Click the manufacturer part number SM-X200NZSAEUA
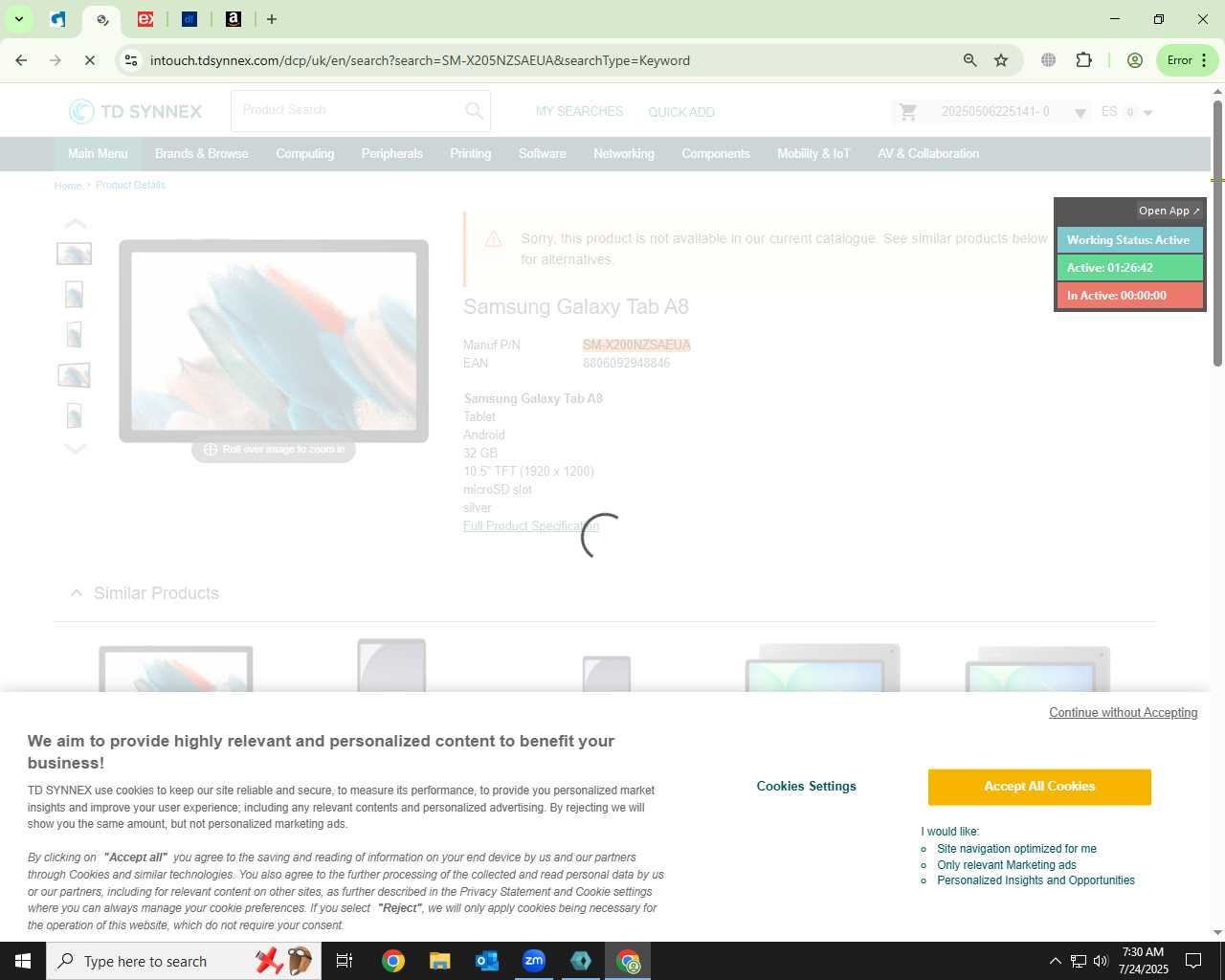Image resolution: width=1225 pixels, height=980 pixels. pos(636,345)
